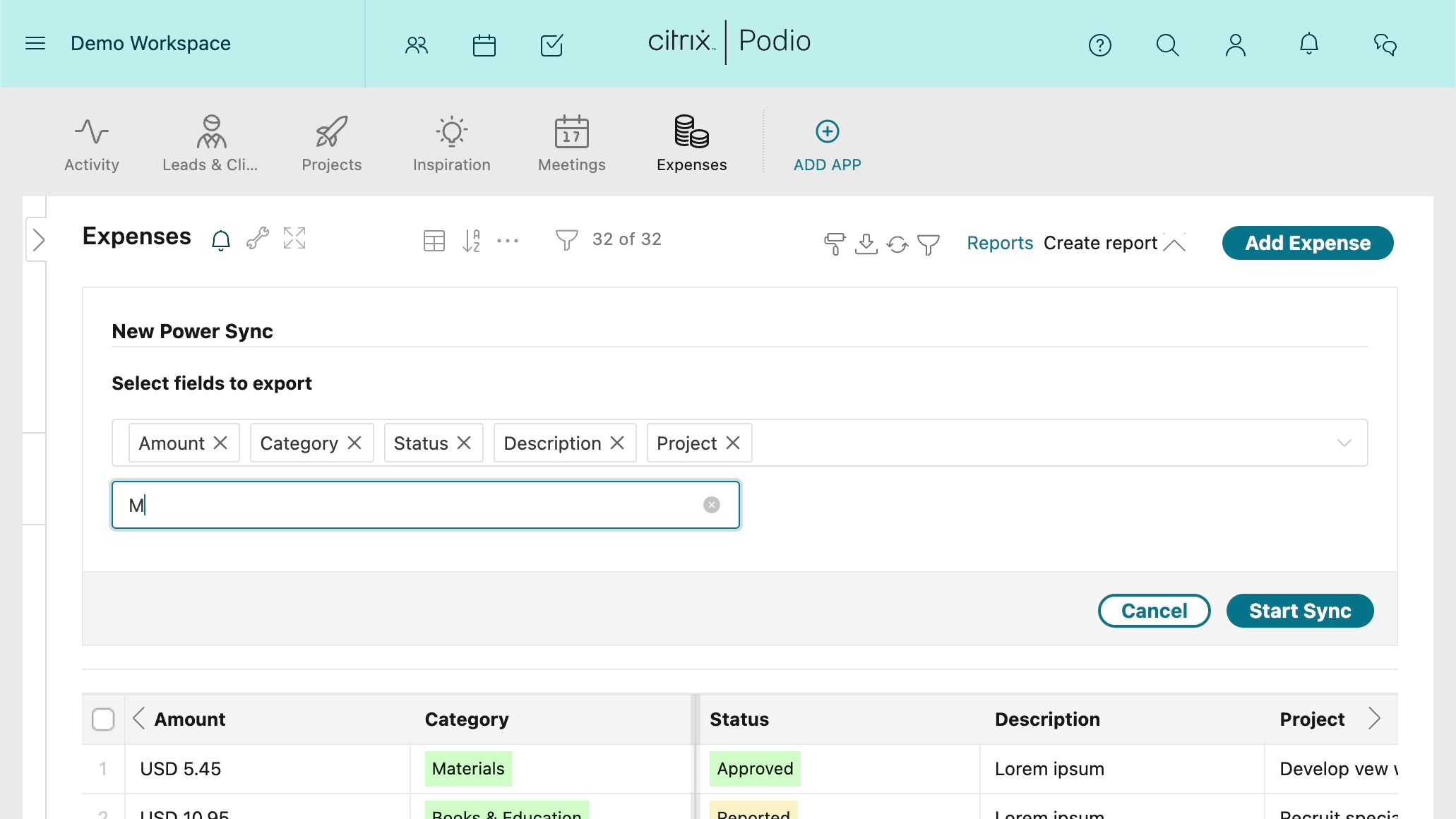Expand the fields to export dropdown arrow
Viewport: 1456px width, 819px height.
(x=1344, y=443)
